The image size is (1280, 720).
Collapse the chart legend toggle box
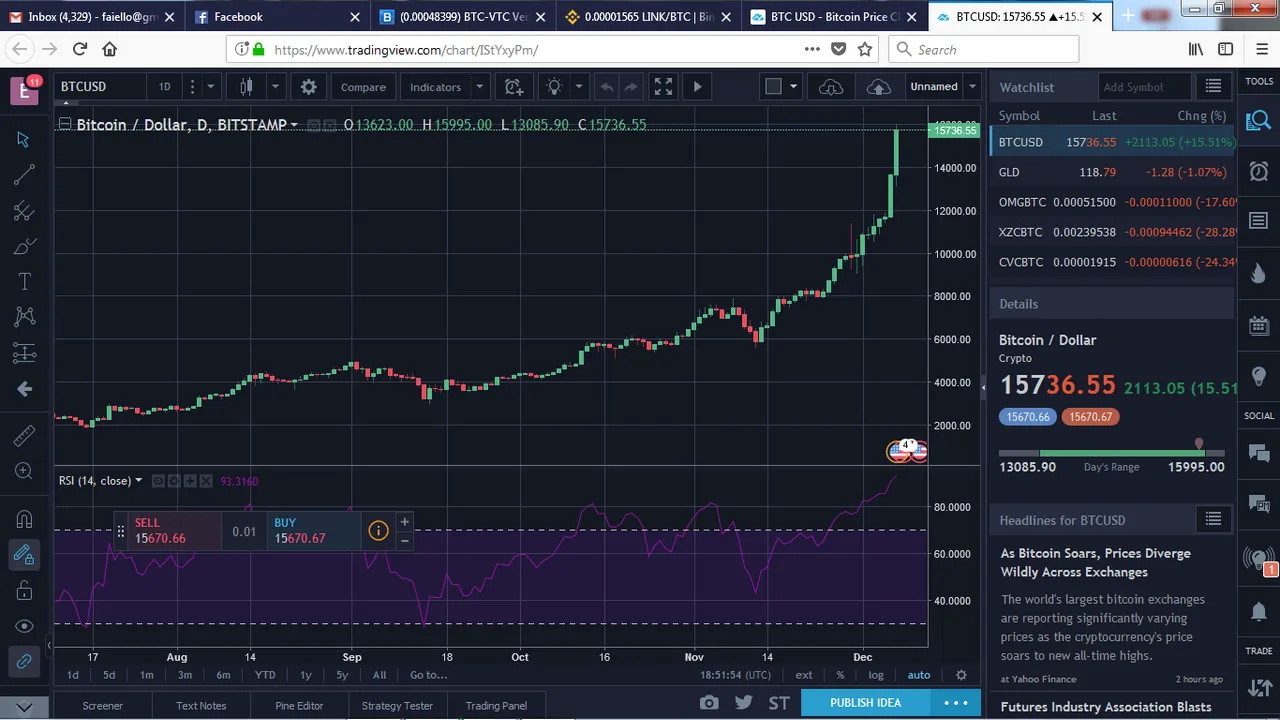tap(64, 125)
